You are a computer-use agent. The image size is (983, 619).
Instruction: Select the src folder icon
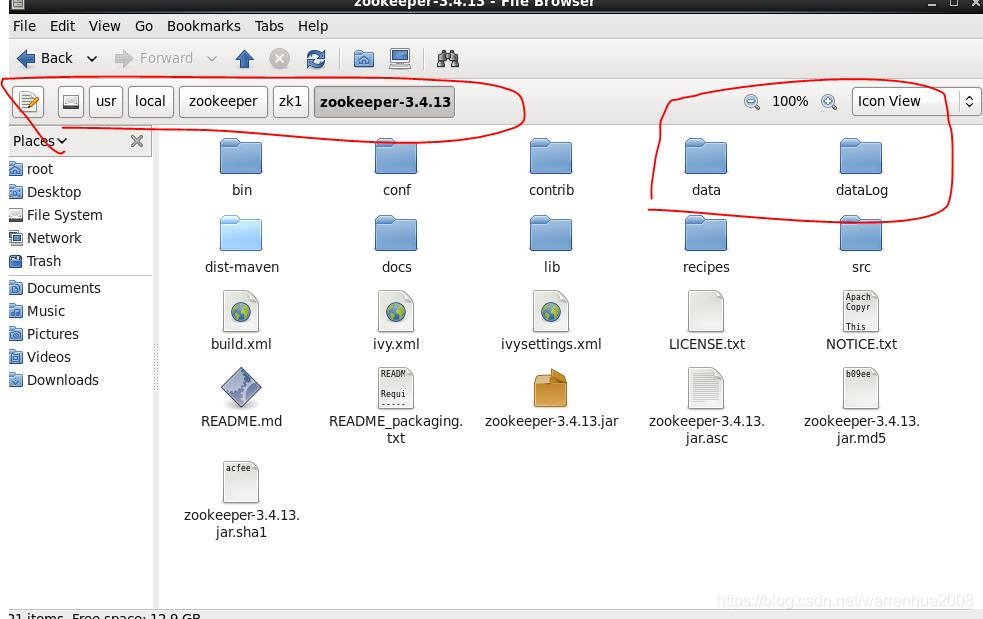(861, 233)
